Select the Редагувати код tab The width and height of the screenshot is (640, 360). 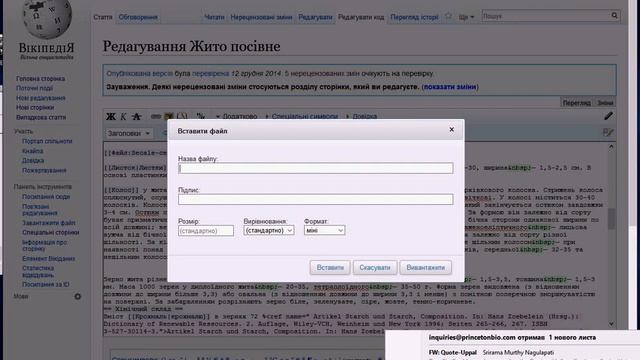(361, 17)
